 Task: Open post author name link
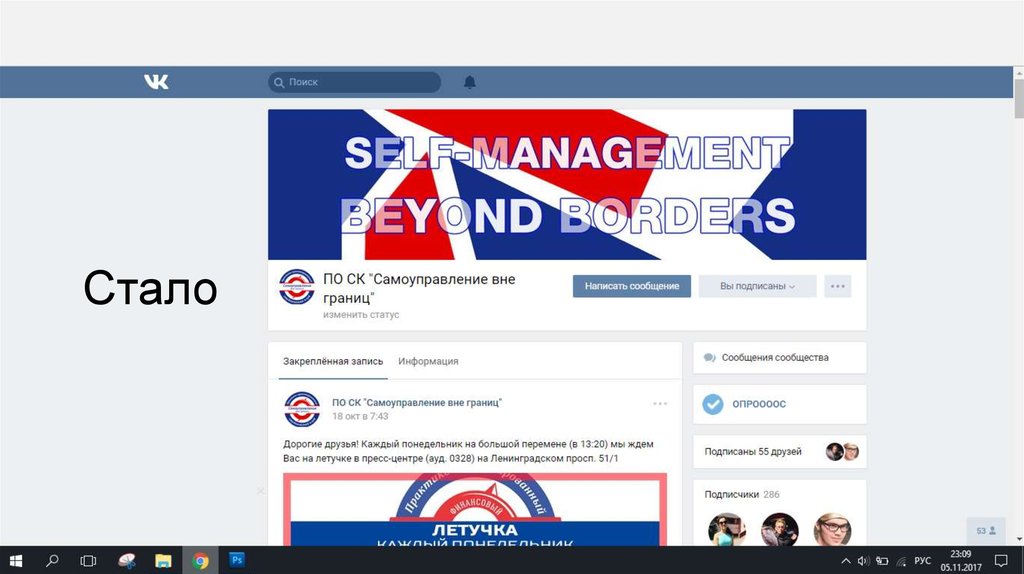click(x=417, y=403)
